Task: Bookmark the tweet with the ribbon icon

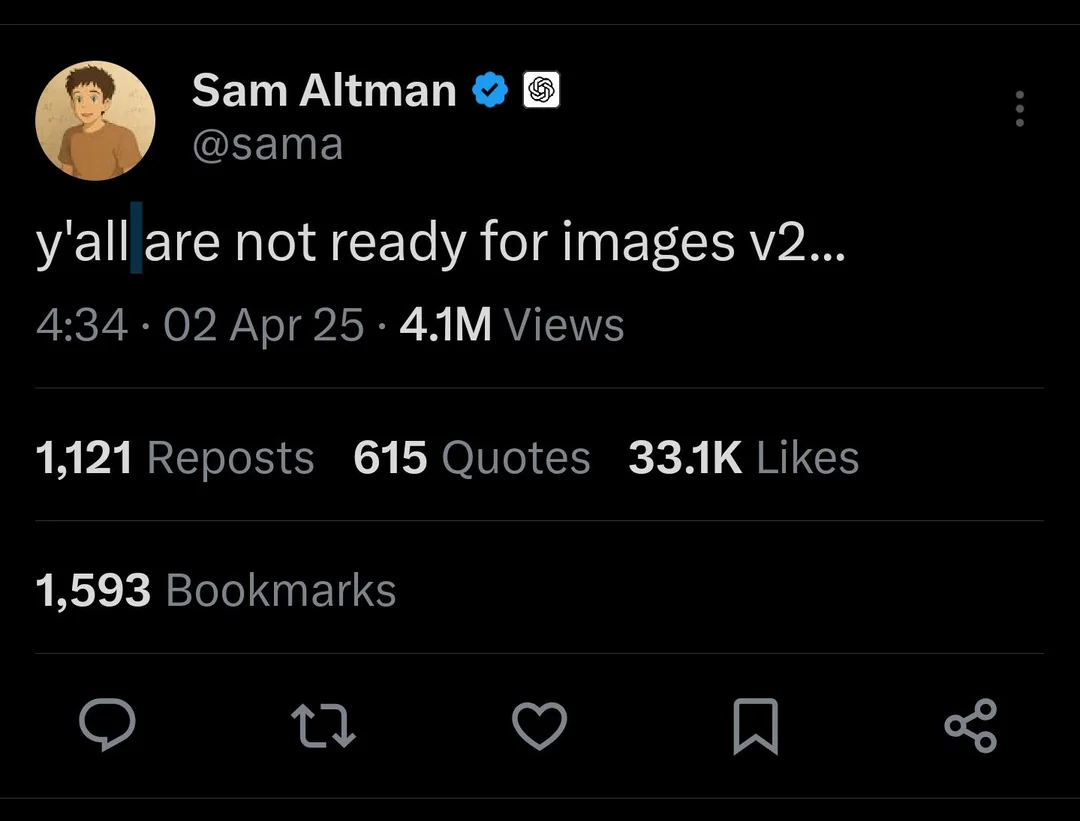Action: tap(756, 727)
